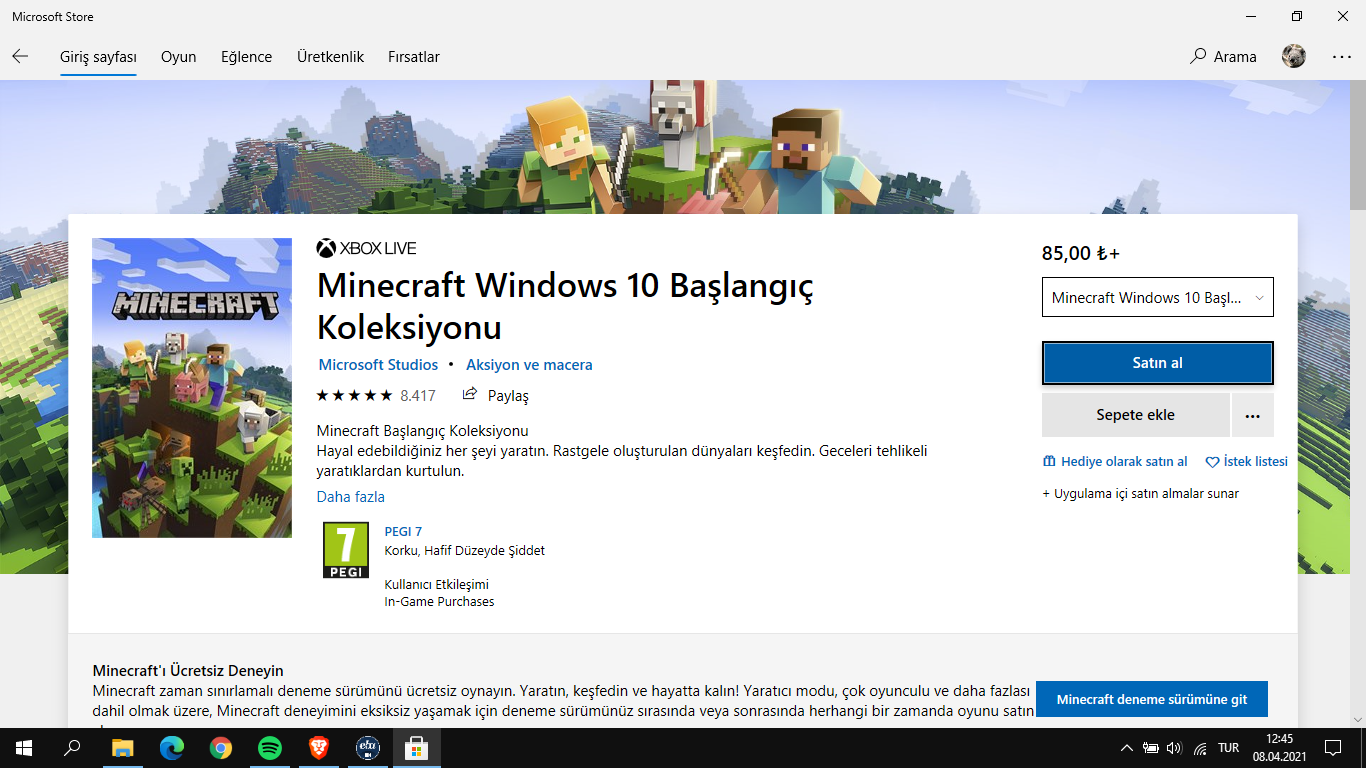Image resolution: width=1366 pixels, height=768 pixels.
Task: Open the Arama search
Action: tap(1223, 57)
